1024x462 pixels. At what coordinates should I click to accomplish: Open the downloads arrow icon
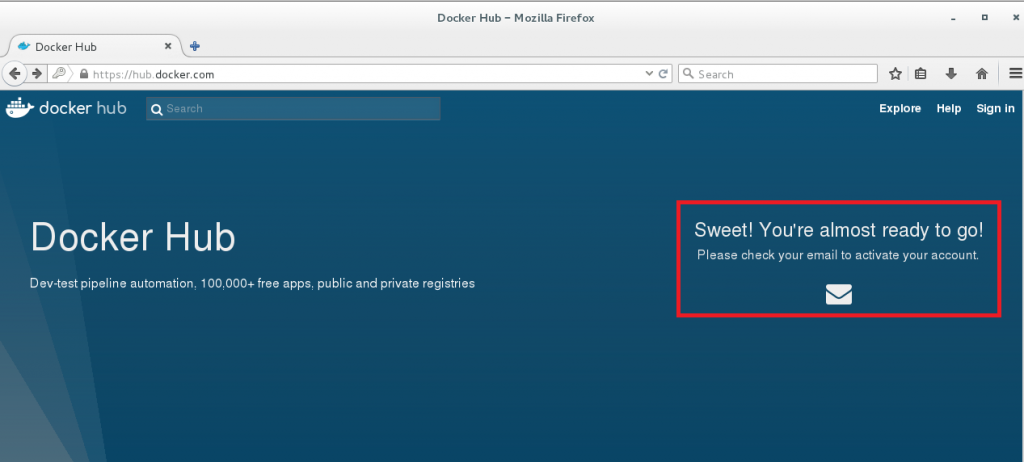click(x=951, y=74)
